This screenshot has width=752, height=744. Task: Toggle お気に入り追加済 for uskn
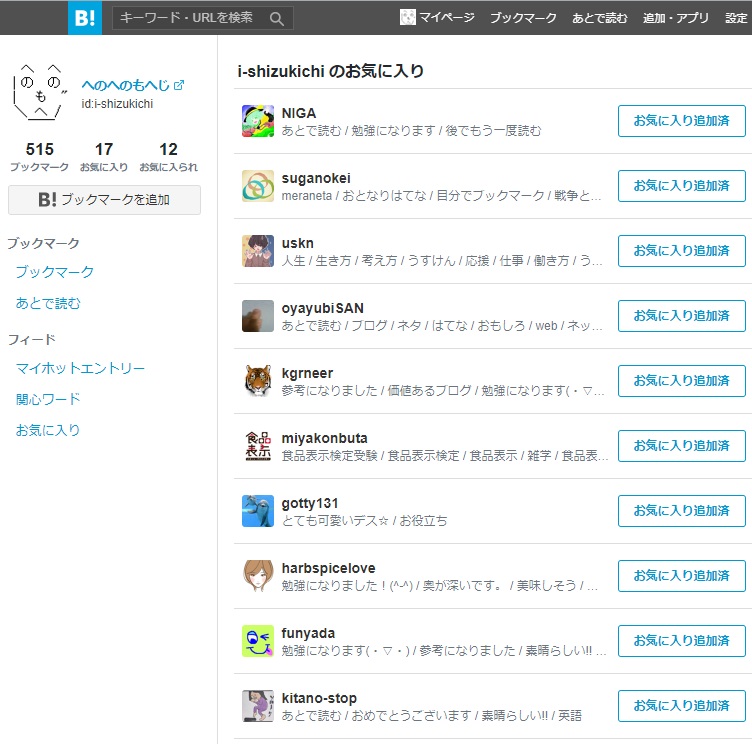coord(682,251)
